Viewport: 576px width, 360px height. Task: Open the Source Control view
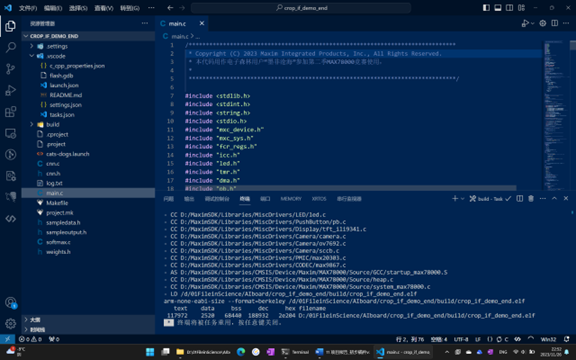click(10, 69)
